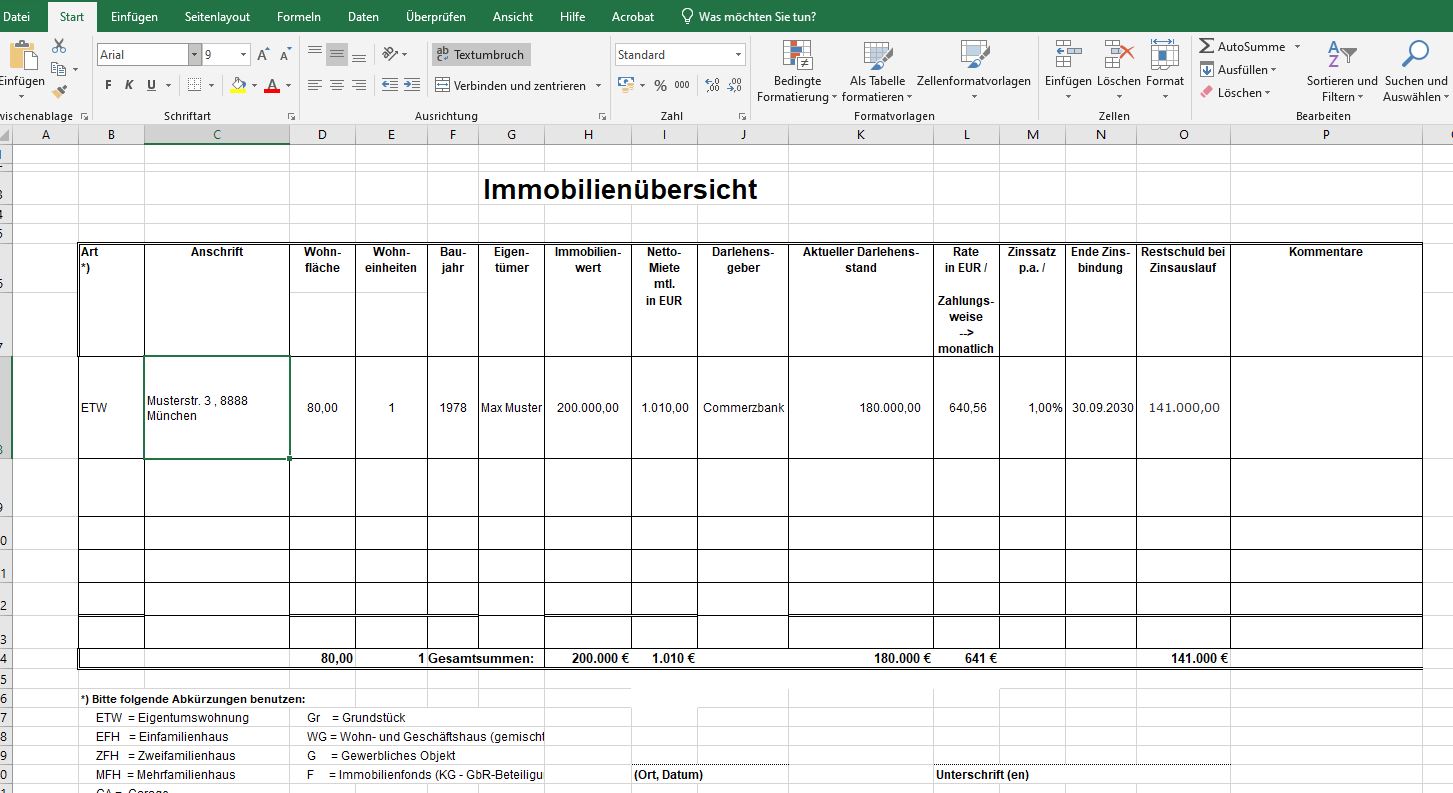Screen dimensions: 1453x793
Task: Apply the thousands separator 000 format
Action: (x=682, y=86)
